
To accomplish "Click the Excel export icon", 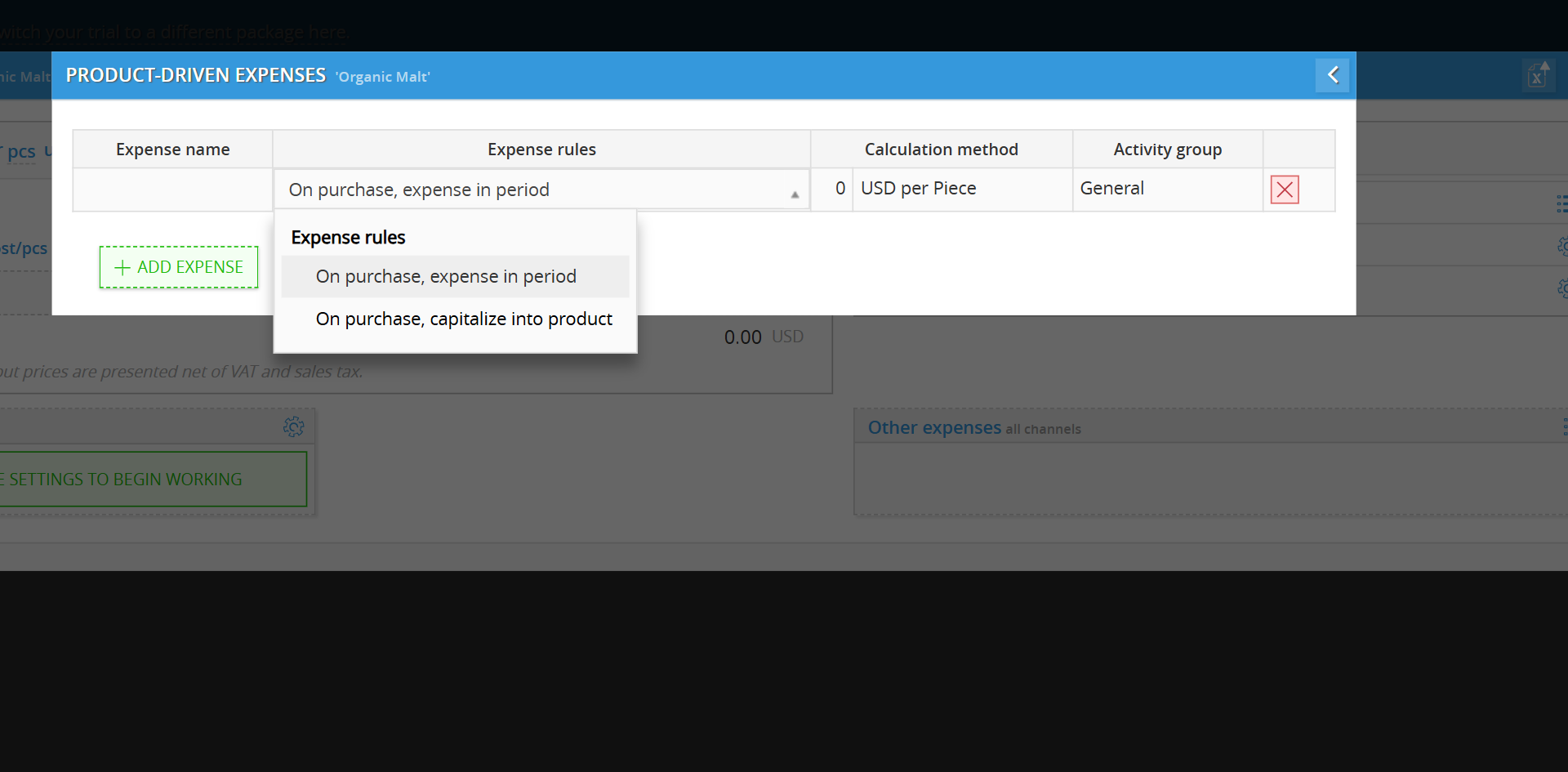I will tap(1538, 75).
